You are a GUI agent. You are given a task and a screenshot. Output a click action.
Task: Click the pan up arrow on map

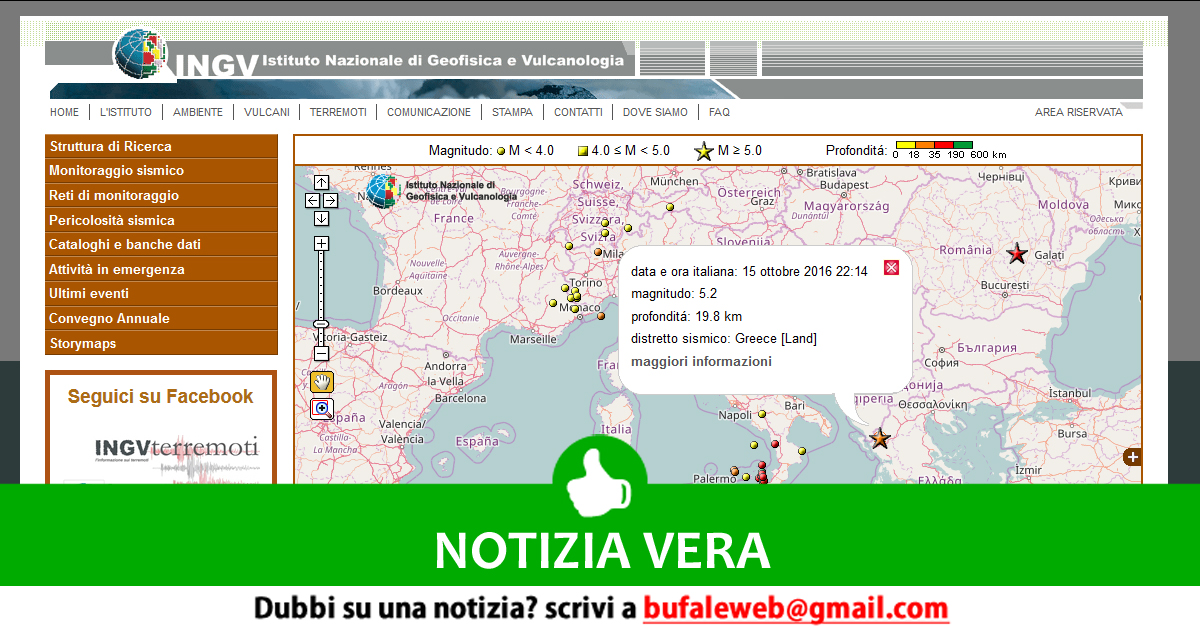321,182
